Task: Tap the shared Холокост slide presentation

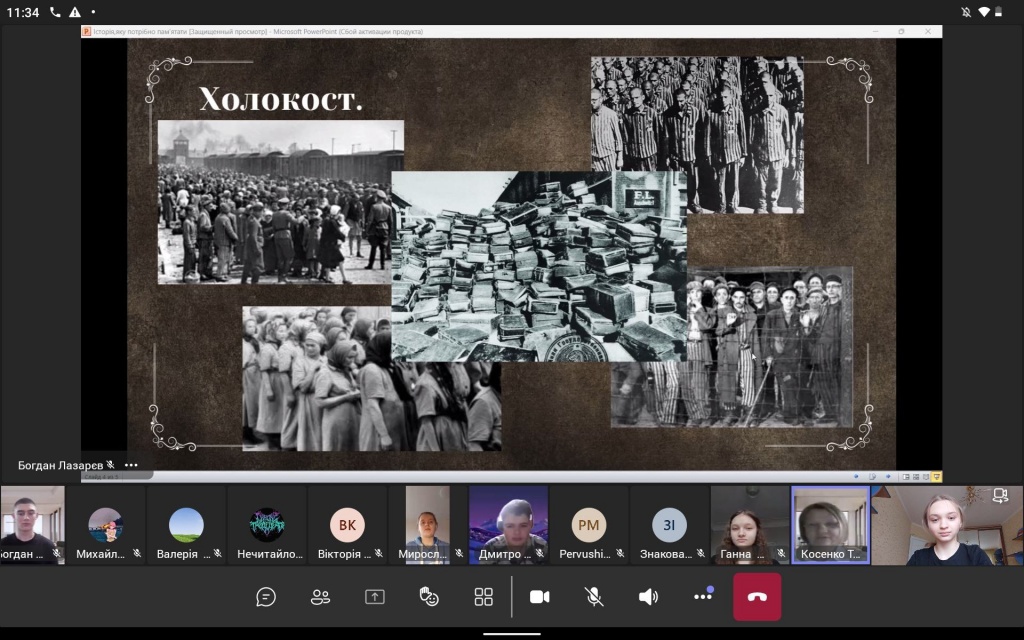Action: pyautogui.click(x=511, y=250)
